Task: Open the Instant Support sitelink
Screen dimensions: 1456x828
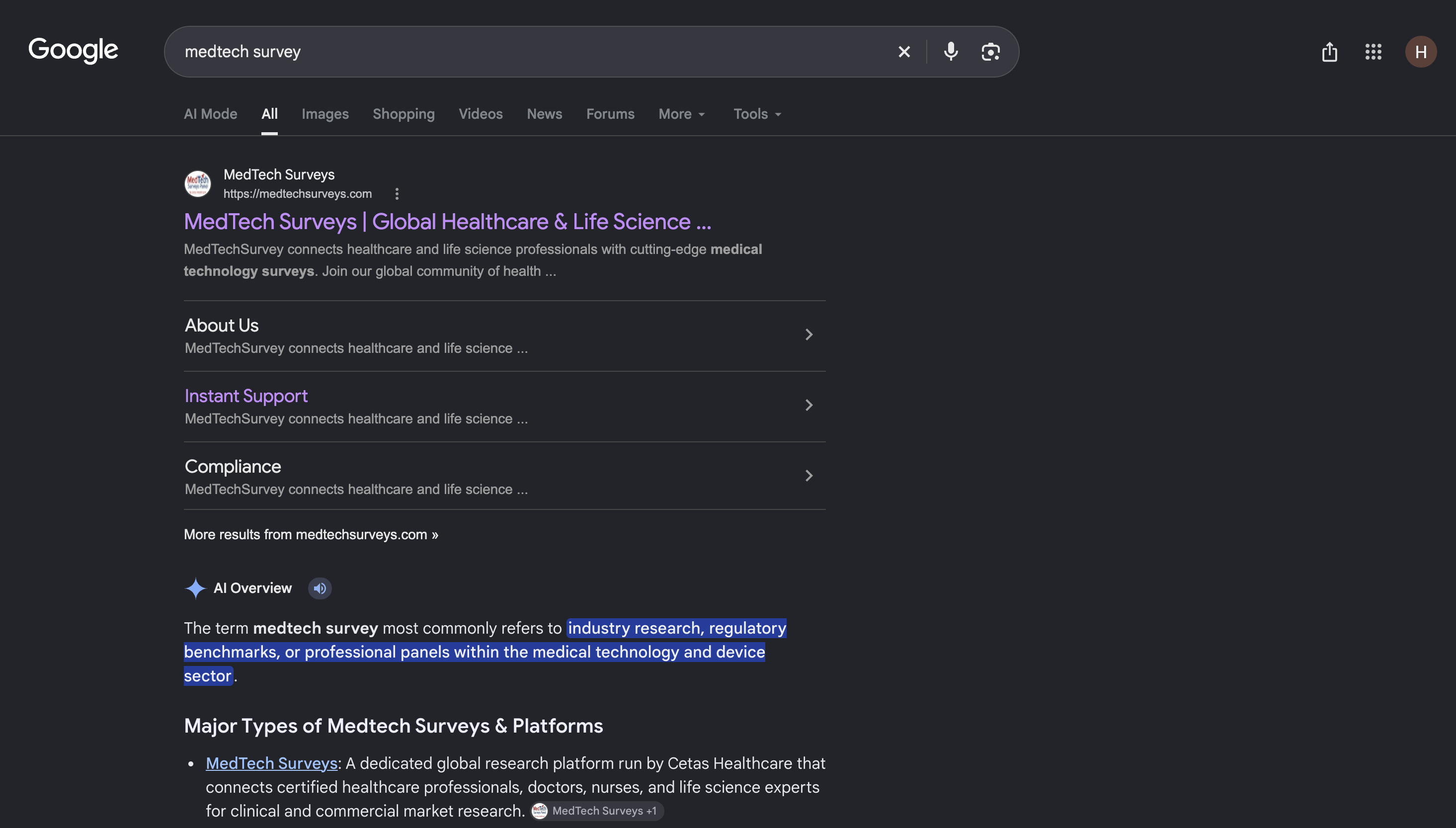Action: [x=246, y=396]
